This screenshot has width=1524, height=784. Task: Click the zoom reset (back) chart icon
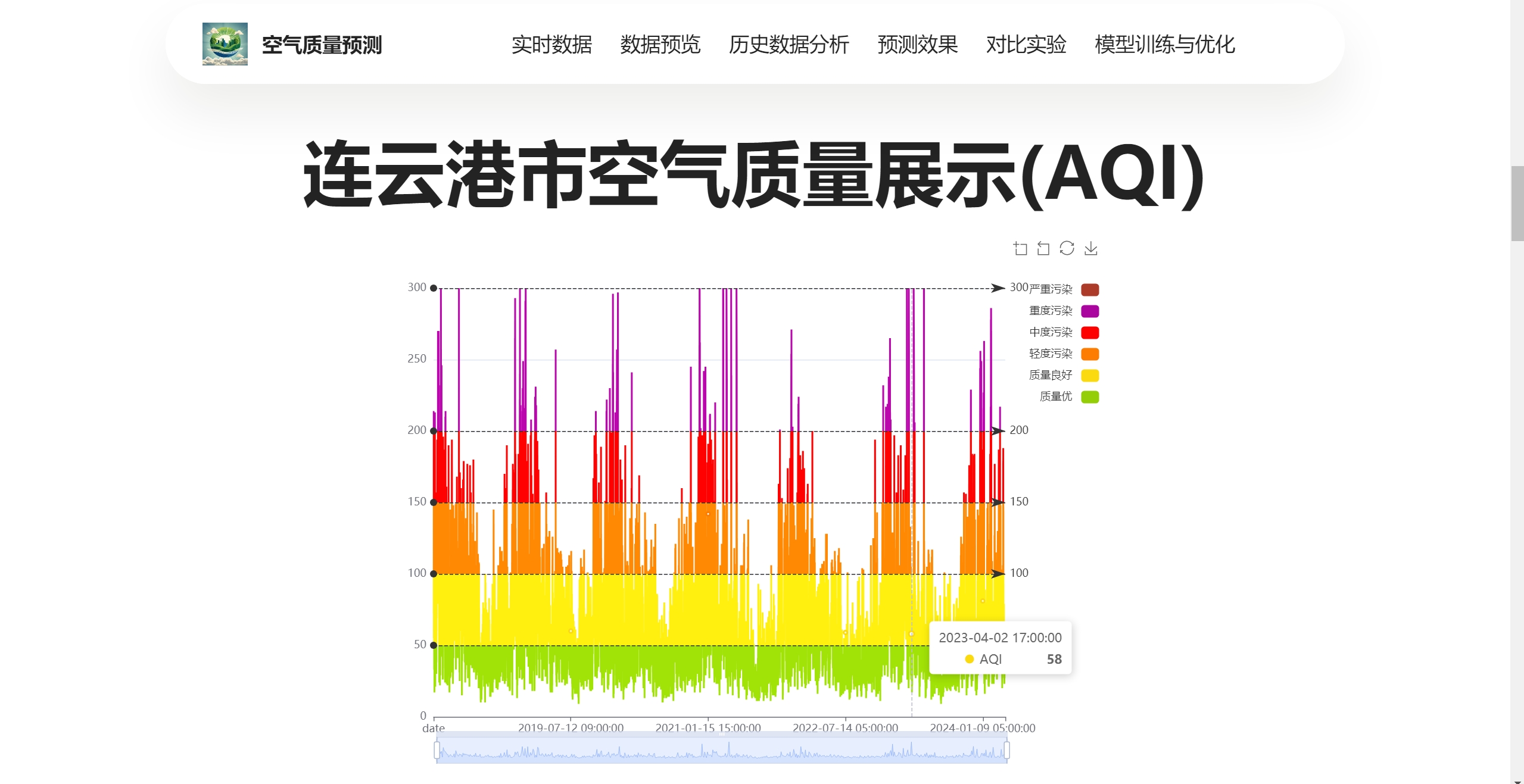[1043, 248]
